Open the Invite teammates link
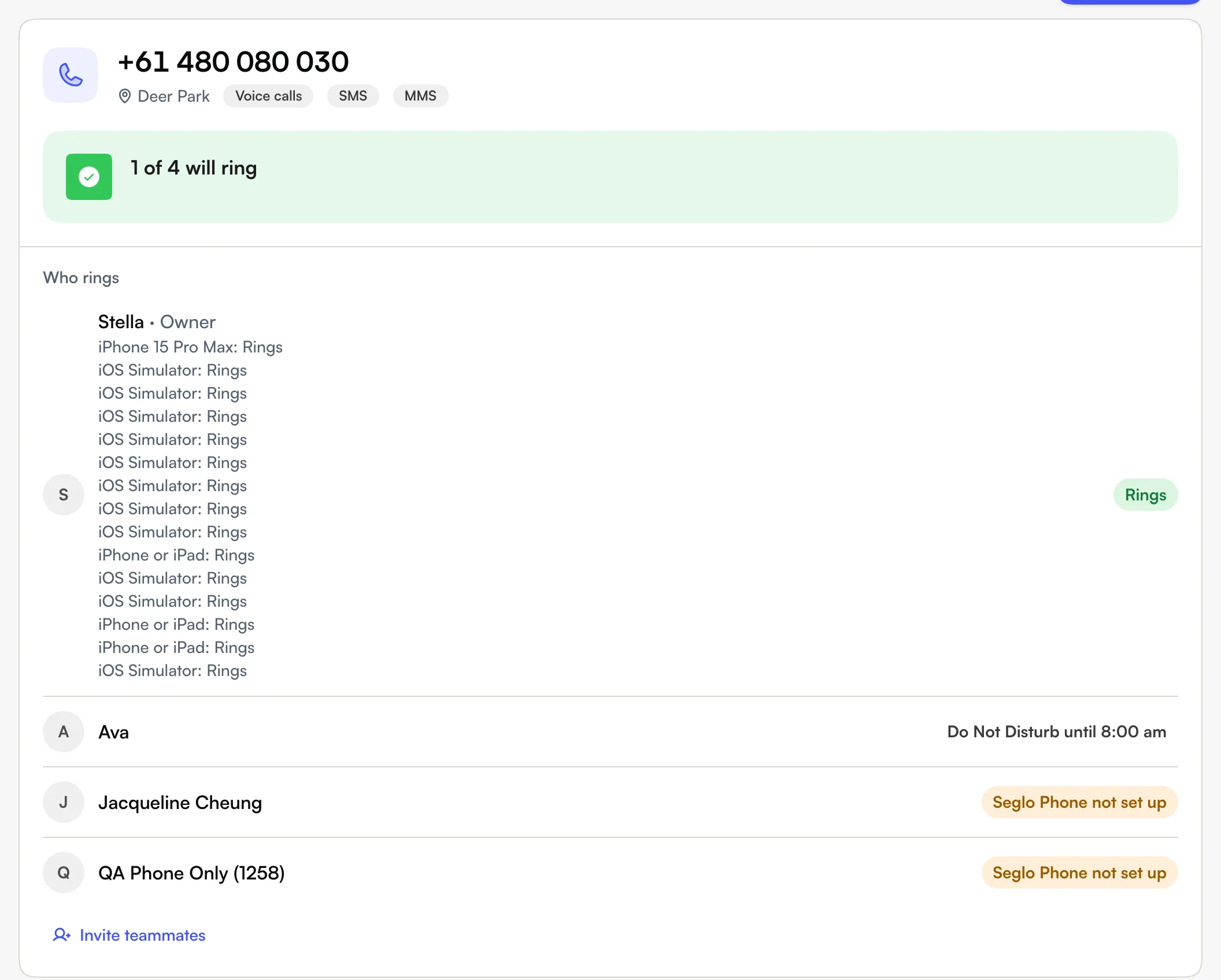Image resolution: width=1221 pixels, height=980 pixels. pos(129,935)
